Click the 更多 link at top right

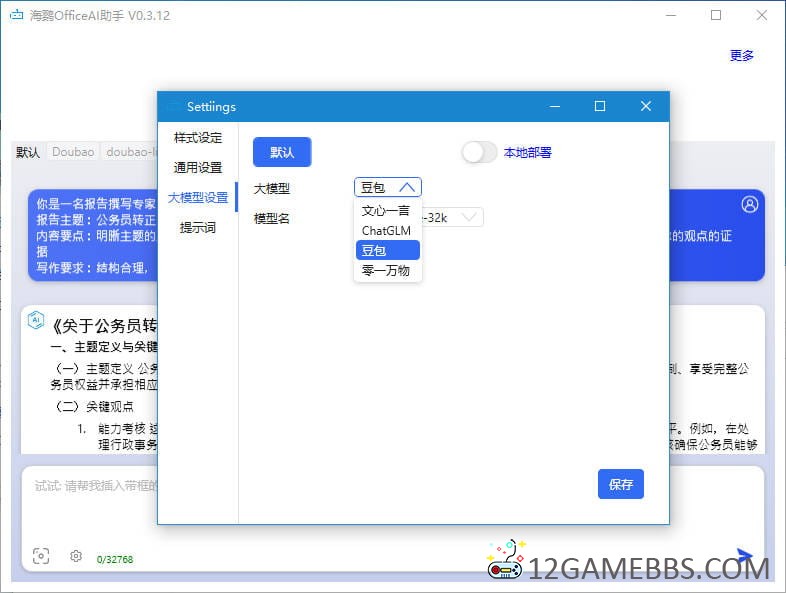click(x=741, y=55)
